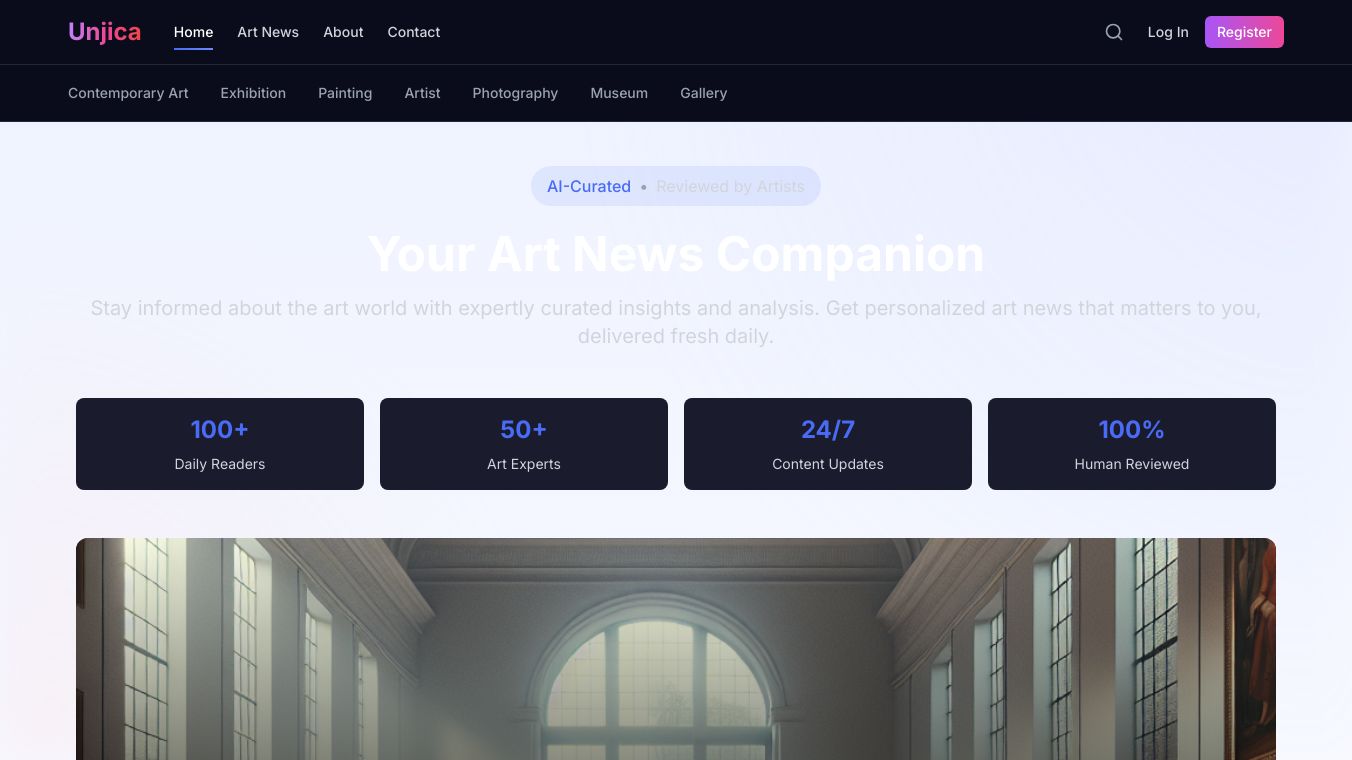Image resolution: width=1352 pixels, height=760 pixels.
Task: Browse the Contemporary Art category
Action: coord(128,93)
